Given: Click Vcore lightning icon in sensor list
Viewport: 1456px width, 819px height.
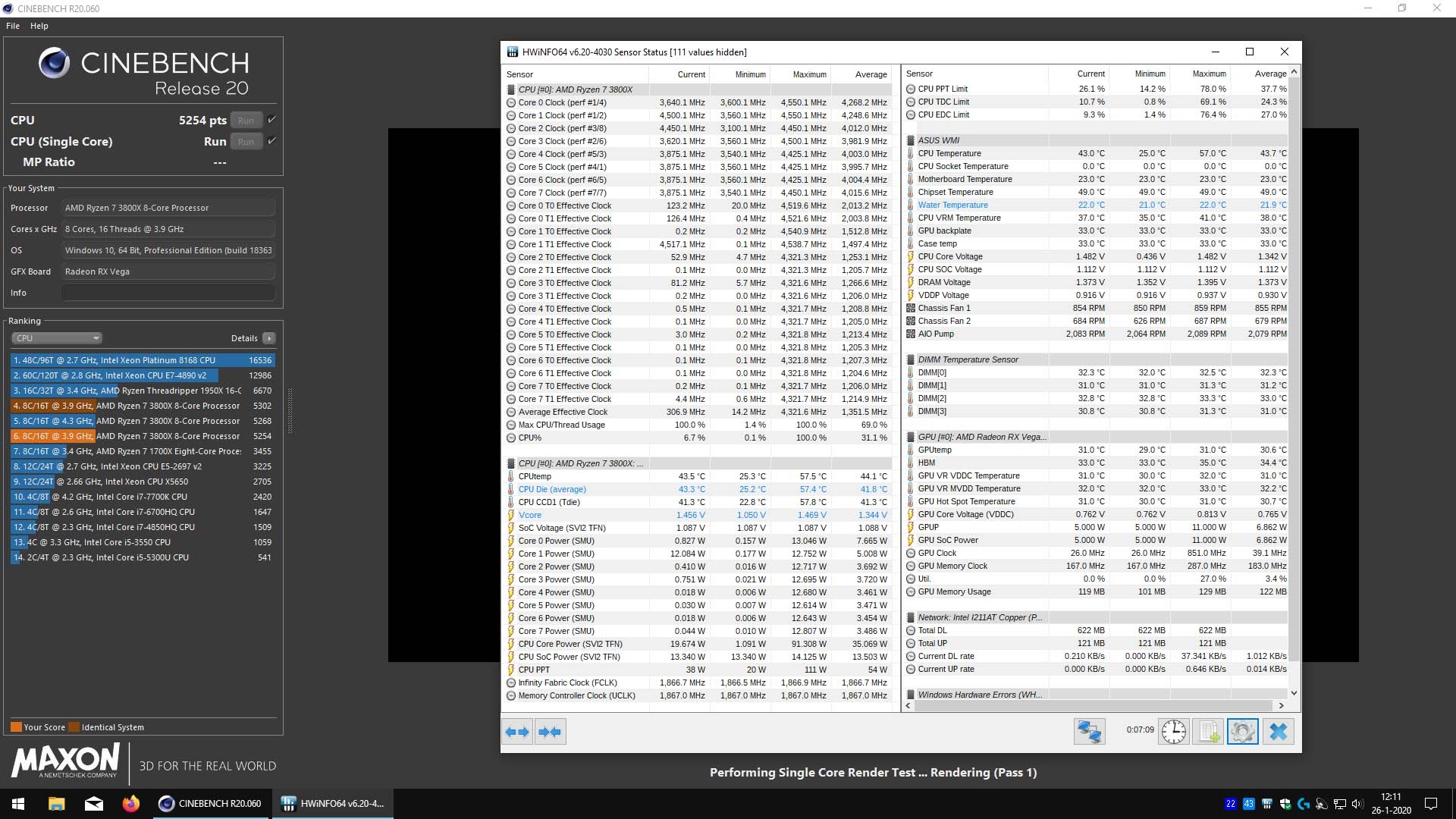Looking at the screenshot, I should [511, 515].
